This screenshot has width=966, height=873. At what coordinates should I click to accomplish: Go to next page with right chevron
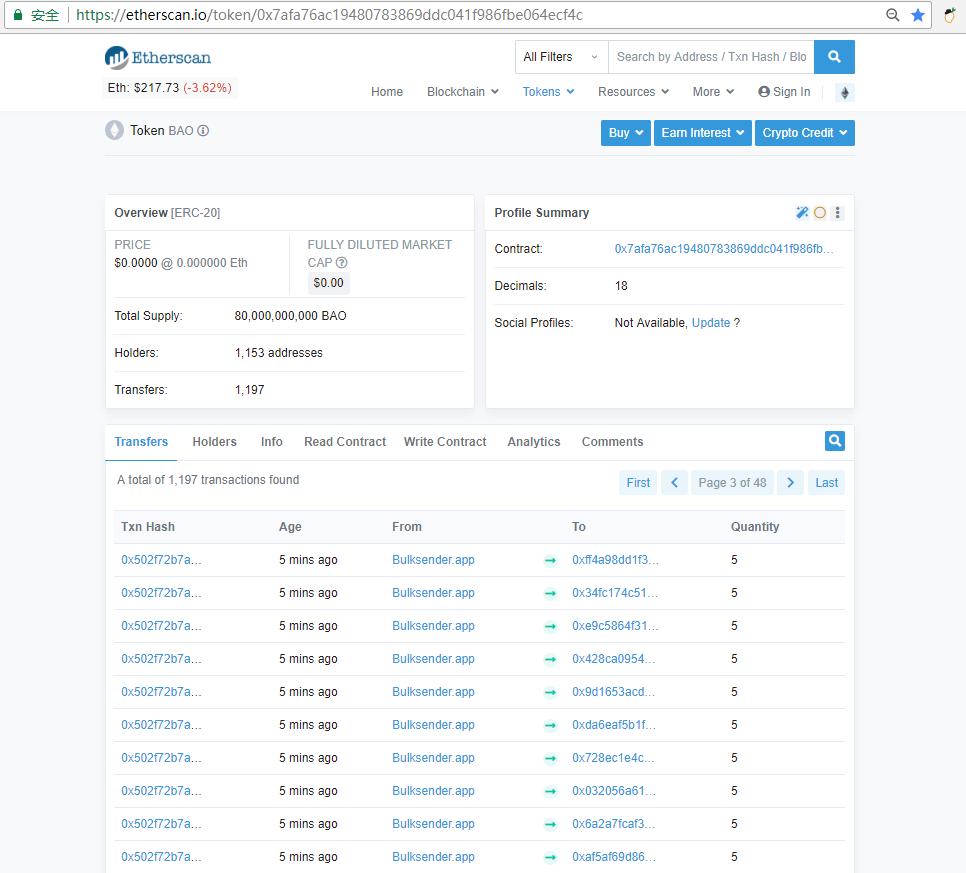790,482
